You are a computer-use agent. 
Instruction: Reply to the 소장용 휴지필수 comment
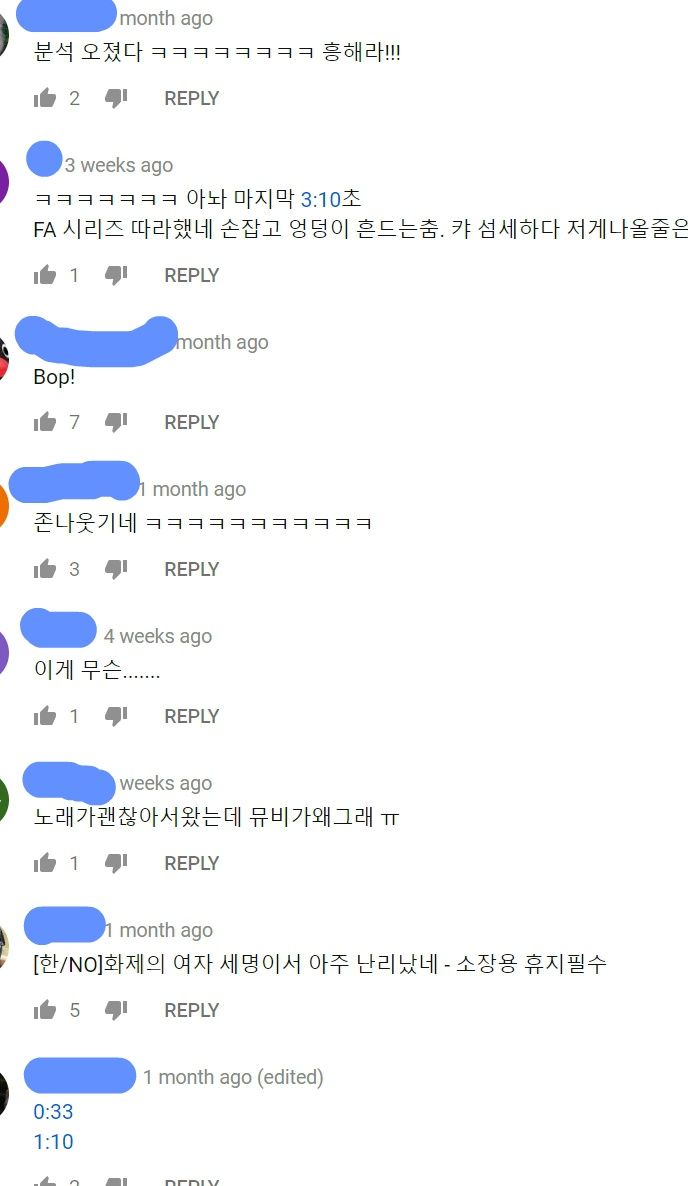coord(192,1010)
